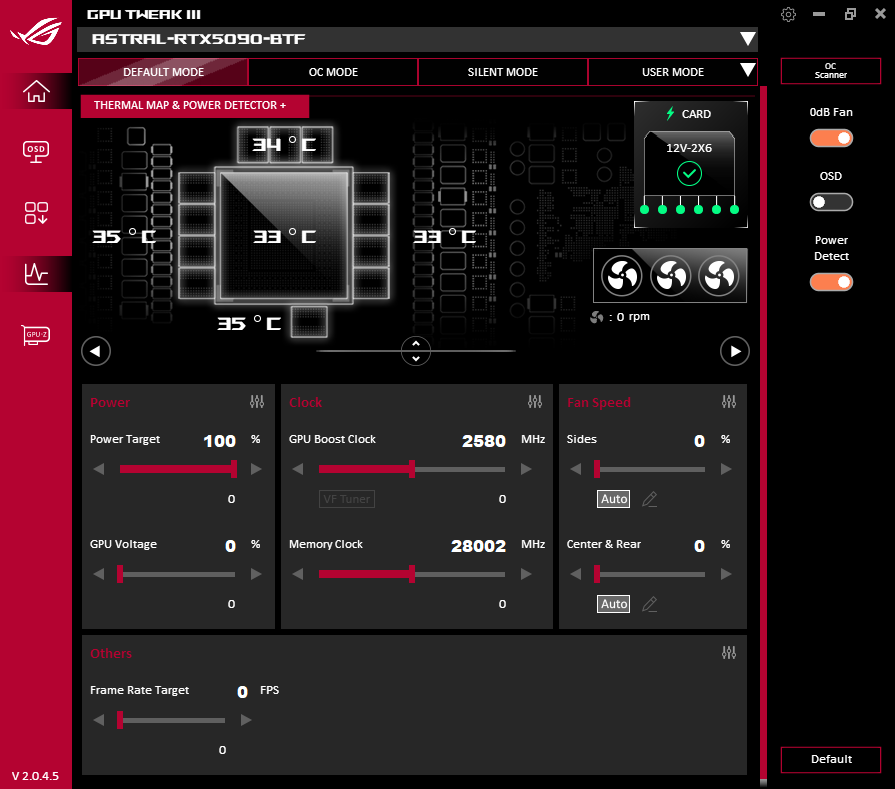Screen dimensions: 895x789
Task: Click the ROG logo
Action: [x=36, y=31]
